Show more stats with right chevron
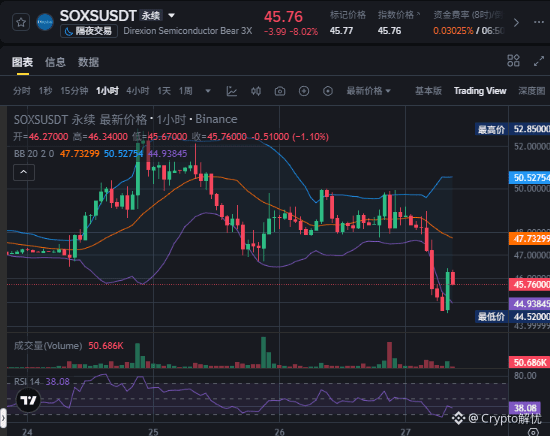 coord(516,23)
